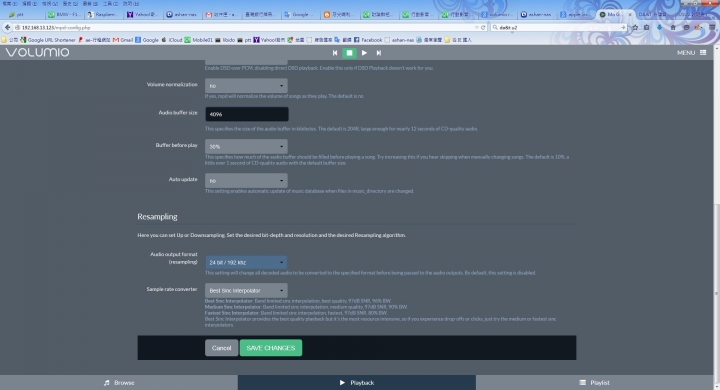
Task: Click the Audio buffer size field
Action: tap(247, 114)
